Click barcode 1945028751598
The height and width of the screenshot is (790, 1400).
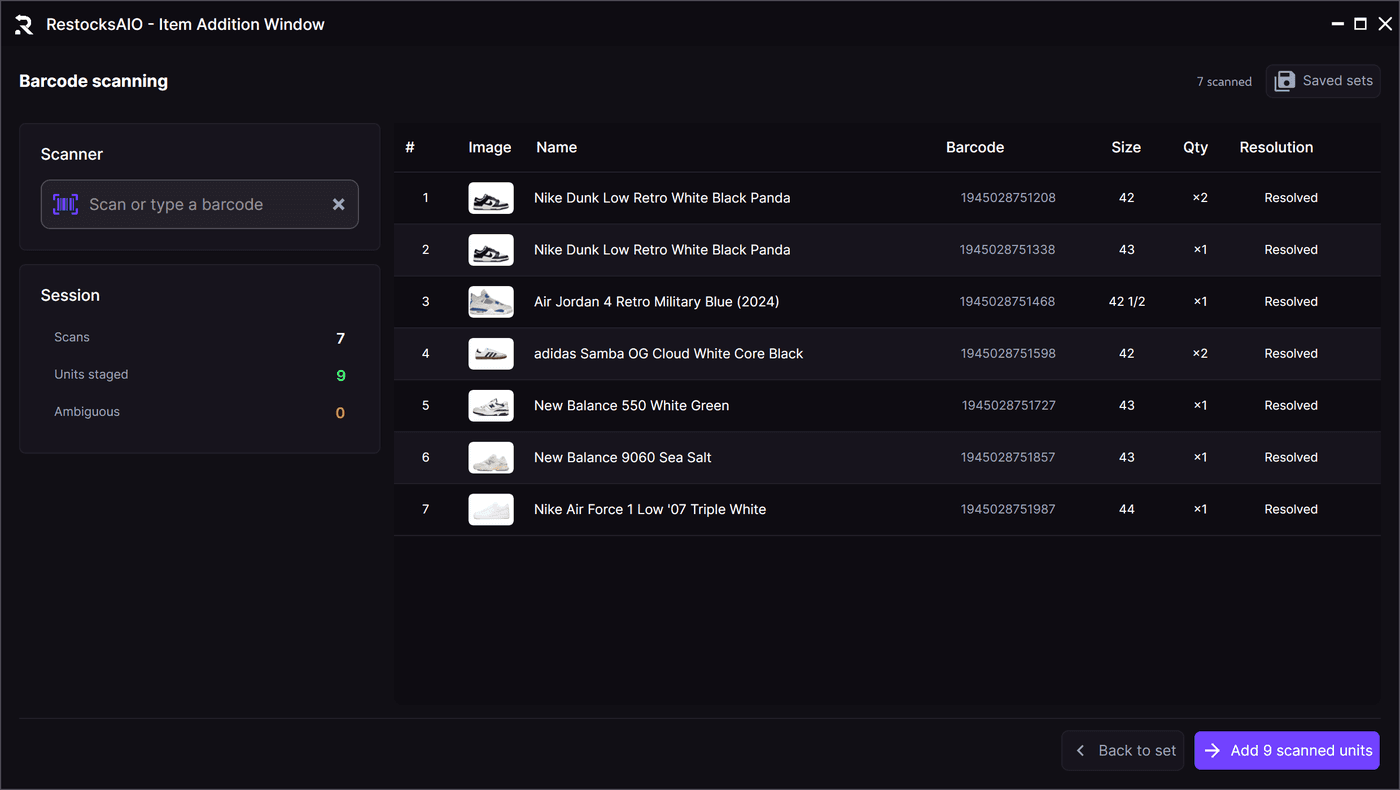[x=1008, y=354]
